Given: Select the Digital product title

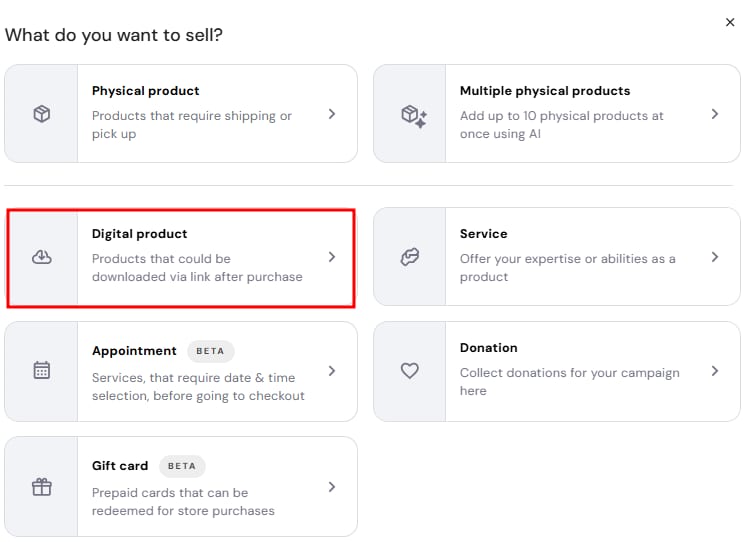Looking at the screenshot, I should coord(139,234).
